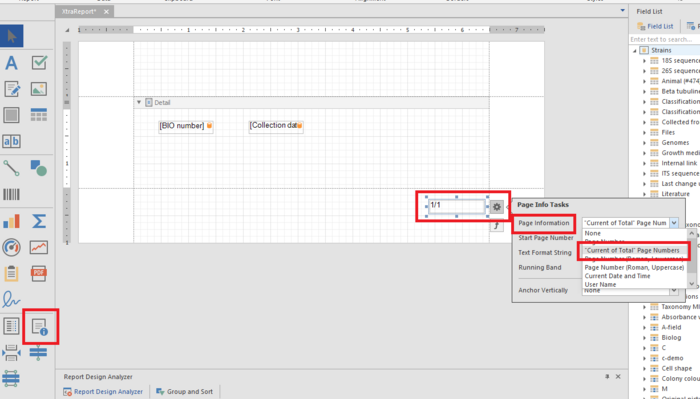
Task: Select User Name from page info list
Action: click(x=600, y=284)
